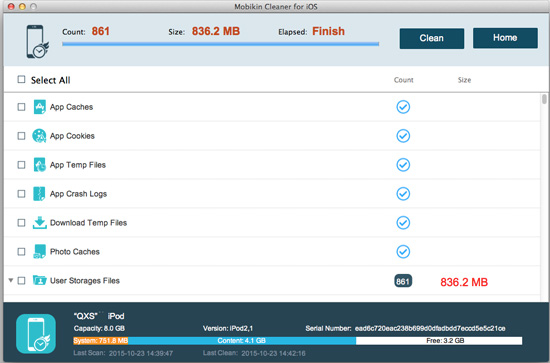Click the Size column header
The height and width of the screenshot is (363, 550).
tap(464, 80)
